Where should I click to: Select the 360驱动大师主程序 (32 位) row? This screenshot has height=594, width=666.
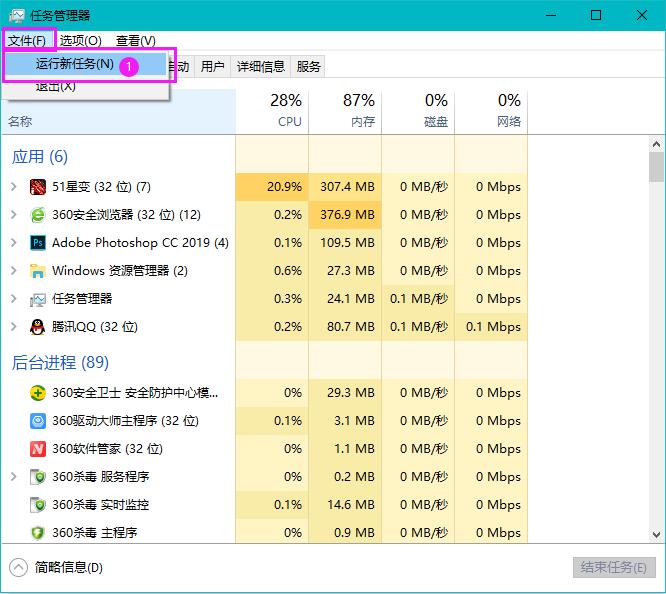coord(264,421)
